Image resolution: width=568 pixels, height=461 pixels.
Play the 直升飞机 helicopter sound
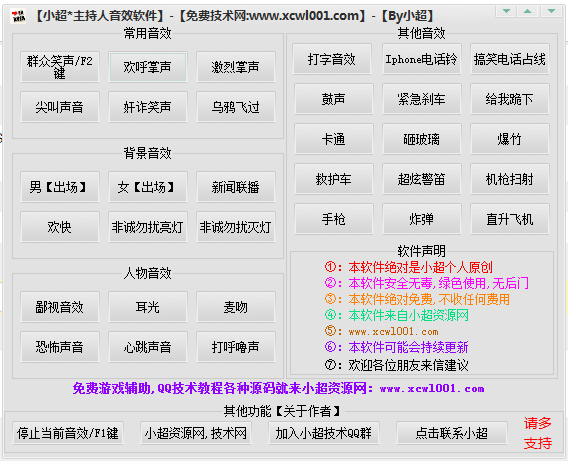tap(510, 219)
